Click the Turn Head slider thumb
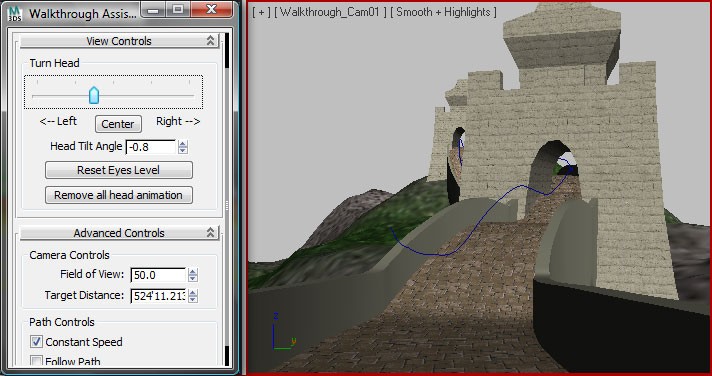Viewport: 712px width, 376px height. click(94, 95)
